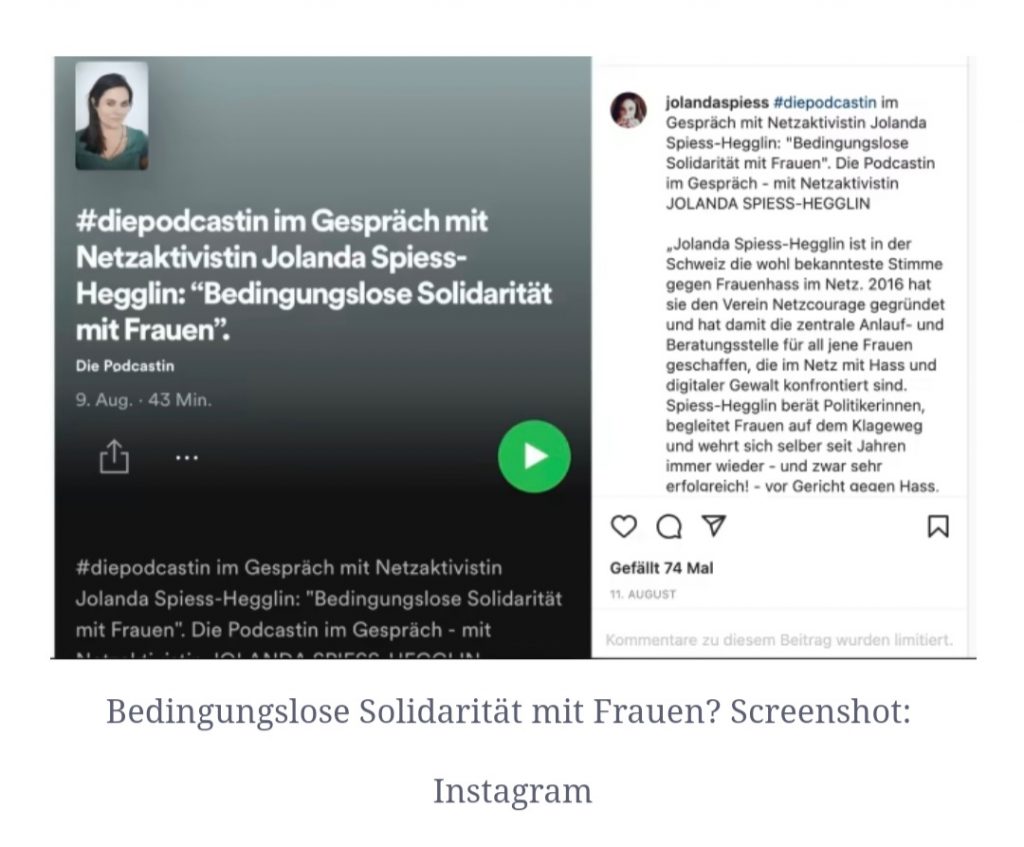Screen dimensions: 1024x847
Task: Click the 11. AUGUST post date
Action: click(643, 594)
